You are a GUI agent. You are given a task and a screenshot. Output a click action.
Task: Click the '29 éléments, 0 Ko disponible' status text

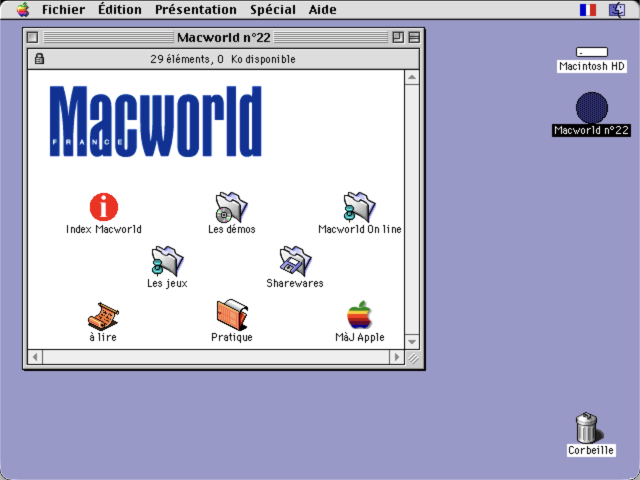(223, 59)
